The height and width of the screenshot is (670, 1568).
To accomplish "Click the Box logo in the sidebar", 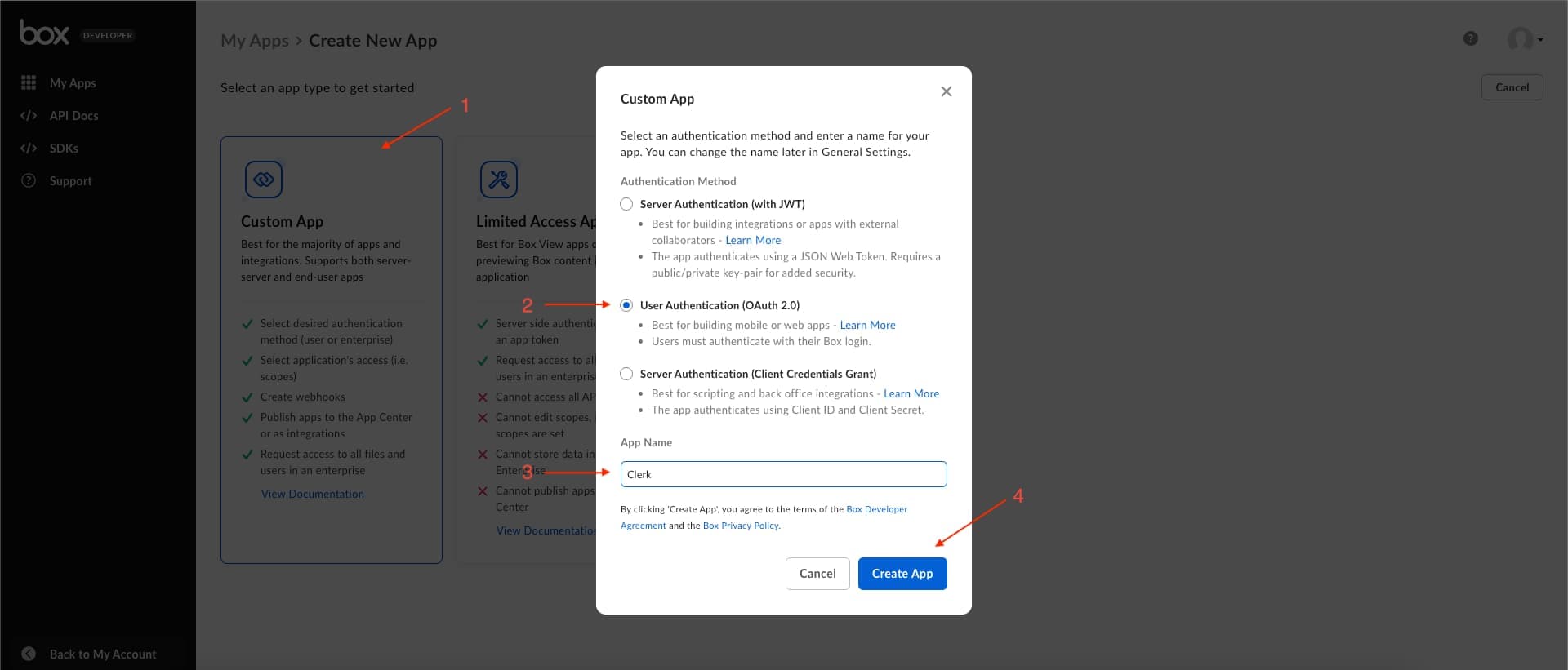I will coord(44,33).
